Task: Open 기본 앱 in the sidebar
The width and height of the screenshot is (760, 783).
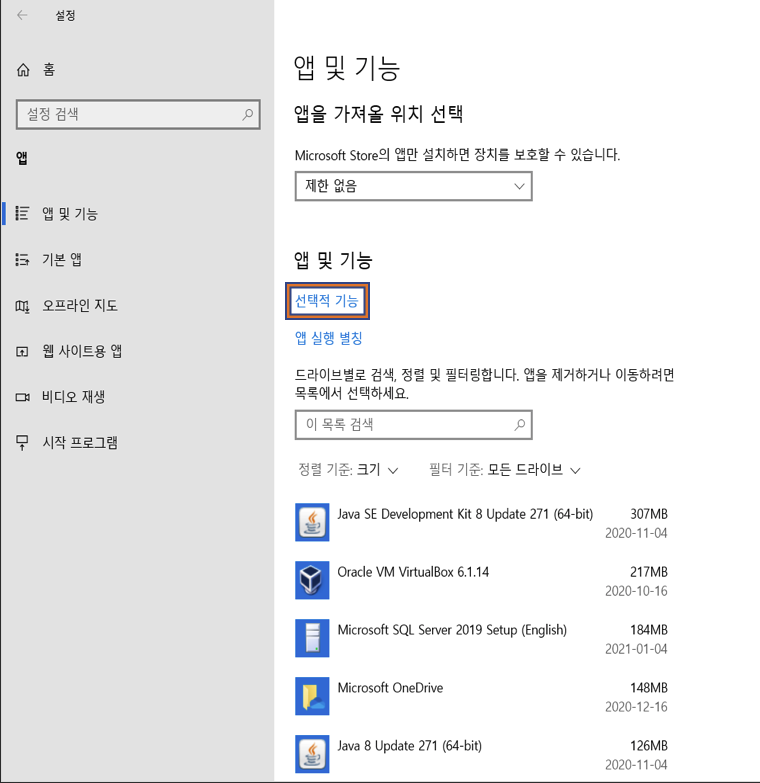Action: click(62, 260)
